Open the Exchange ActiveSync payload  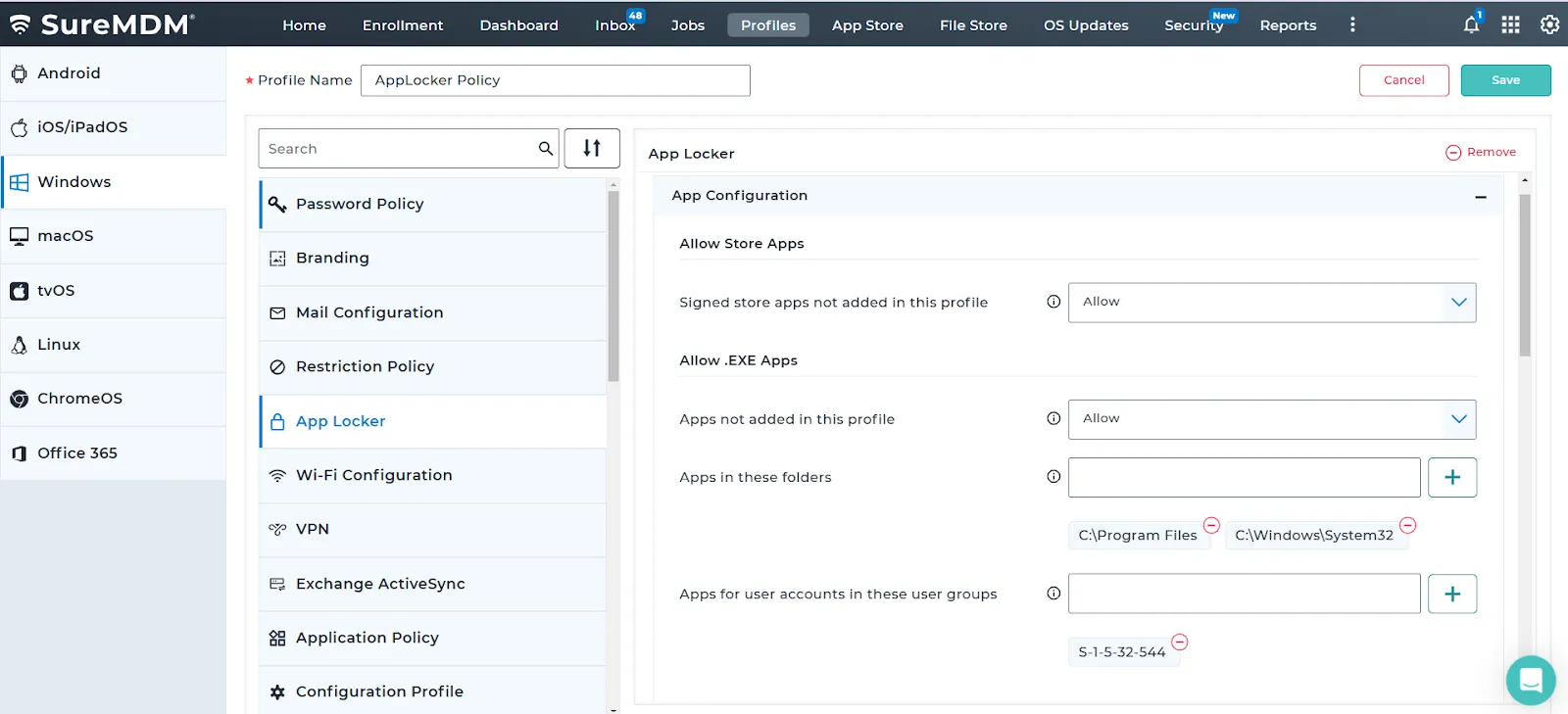pos(433,585)
